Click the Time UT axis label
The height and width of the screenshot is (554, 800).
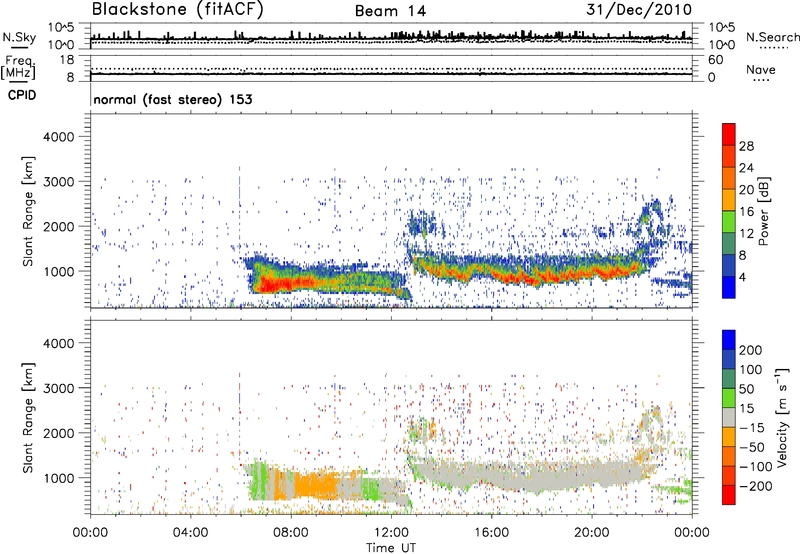(391, 548)
